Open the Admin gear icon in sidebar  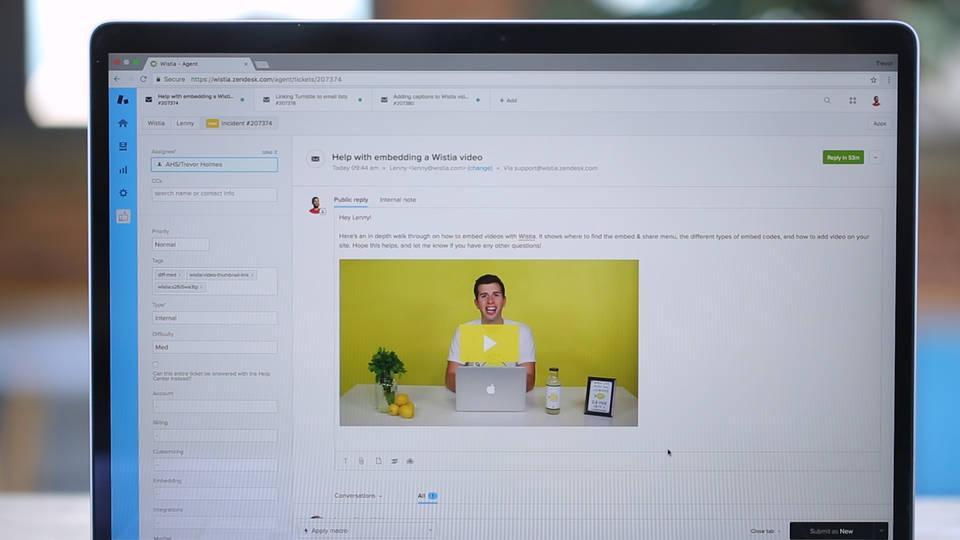coord(123,193)
